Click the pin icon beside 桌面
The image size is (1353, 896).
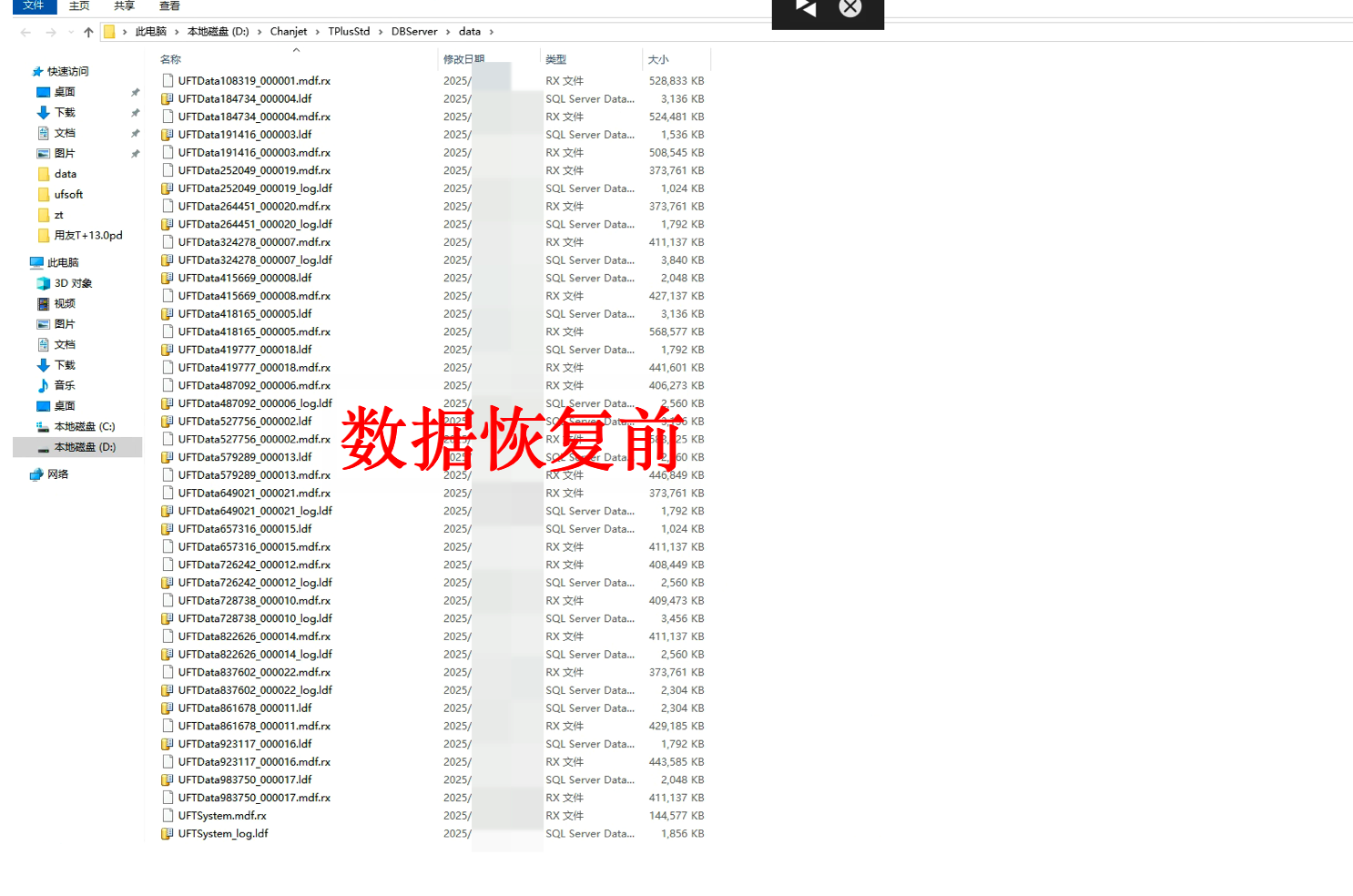pos(135,92)
